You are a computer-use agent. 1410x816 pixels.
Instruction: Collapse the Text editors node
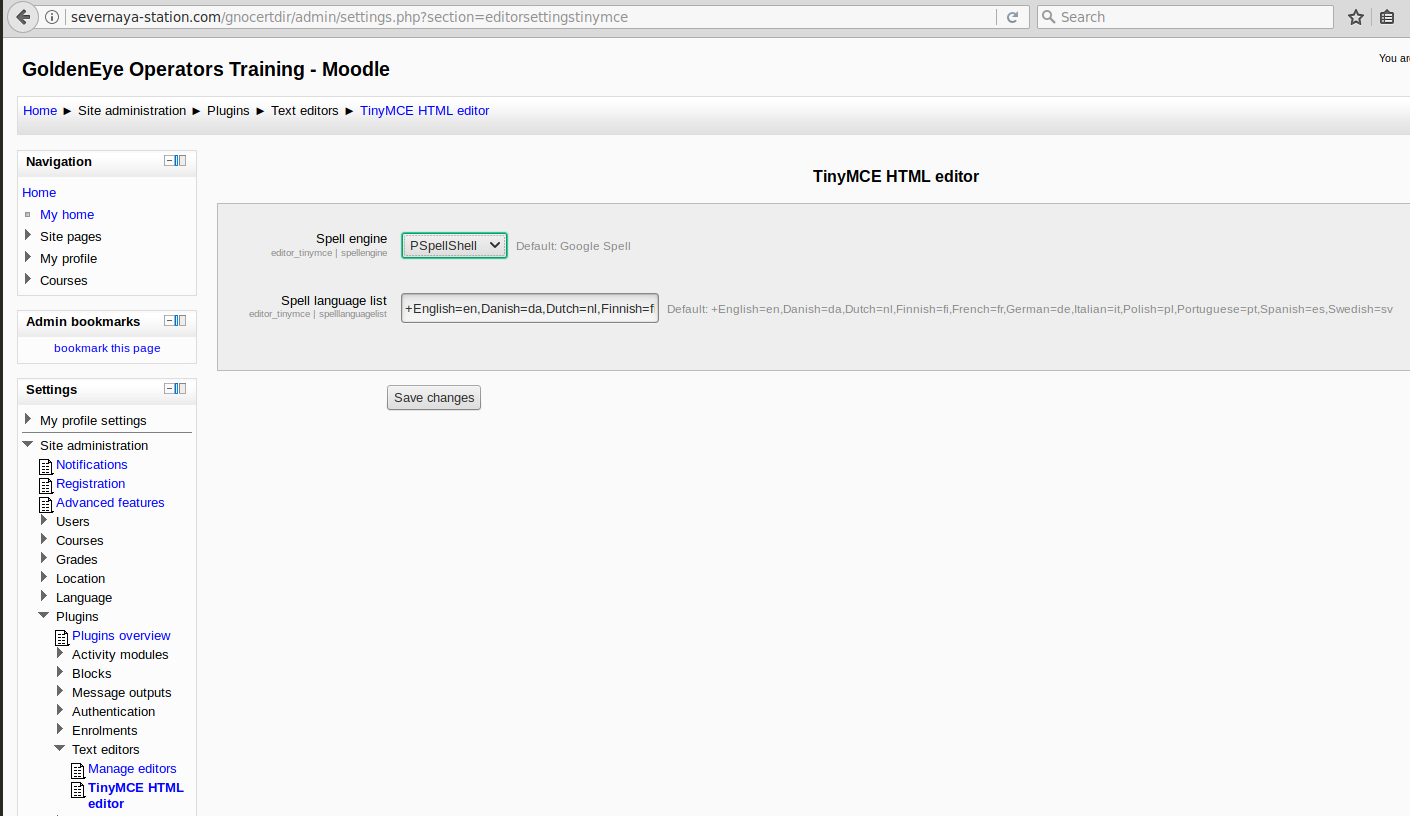pos(60,749)
